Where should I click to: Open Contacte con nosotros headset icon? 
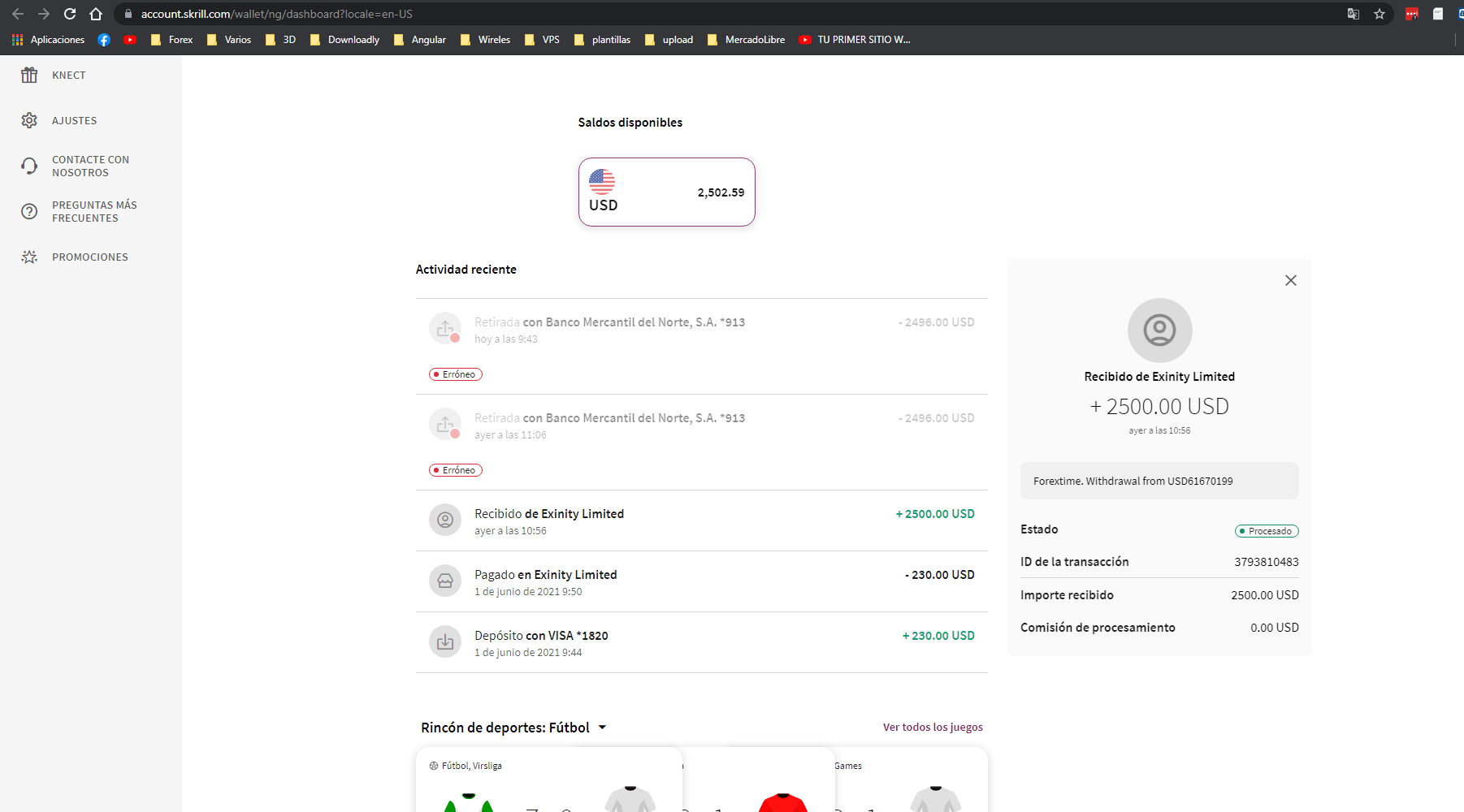pos(29,166)
